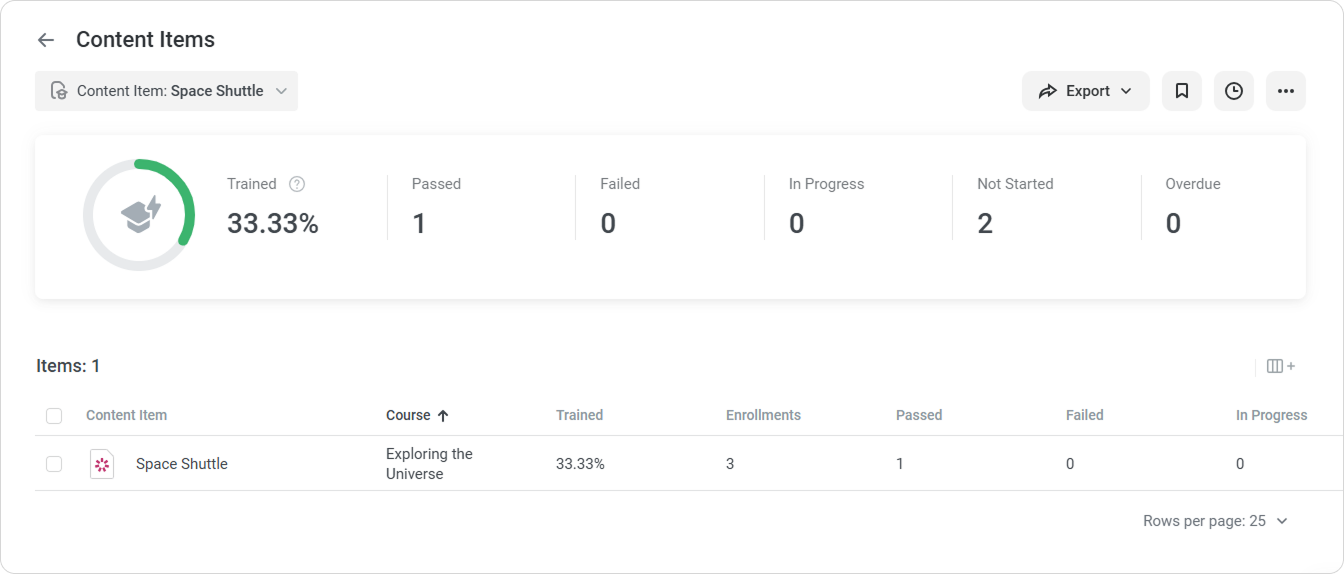Click the add columns icon
The width and height of the screenshot is (1344, 574).
pyautogui.click(x=1280, y=366)
